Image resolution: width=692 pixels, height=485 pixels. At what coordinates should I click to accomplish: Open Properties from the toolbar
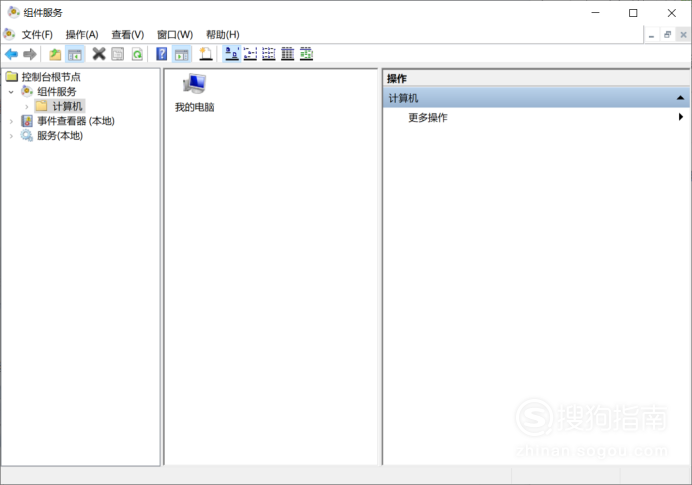[117, 54]
